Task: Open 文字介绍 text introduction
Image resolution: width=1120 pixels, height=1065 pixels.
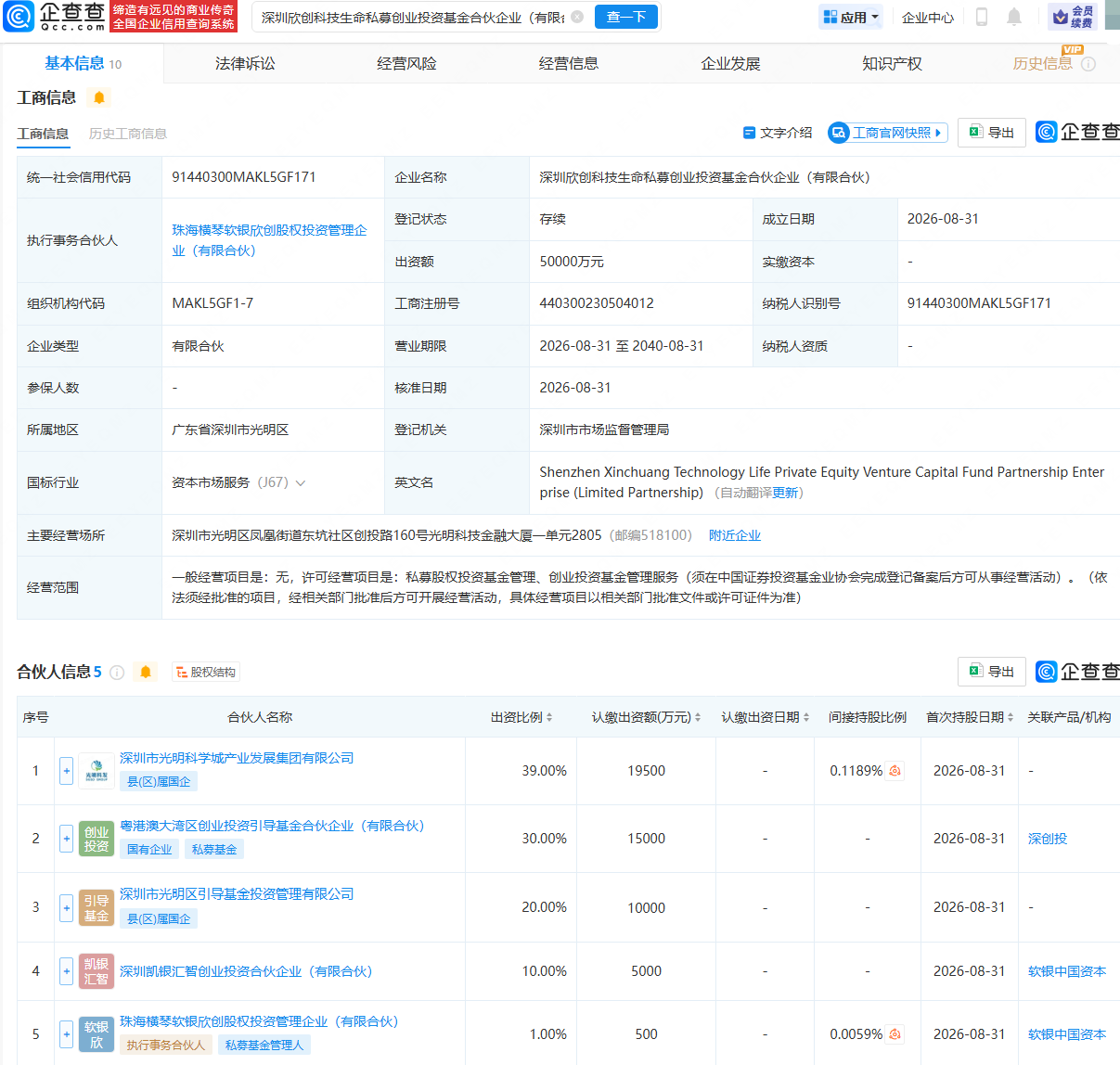Action: click(778, 133)
